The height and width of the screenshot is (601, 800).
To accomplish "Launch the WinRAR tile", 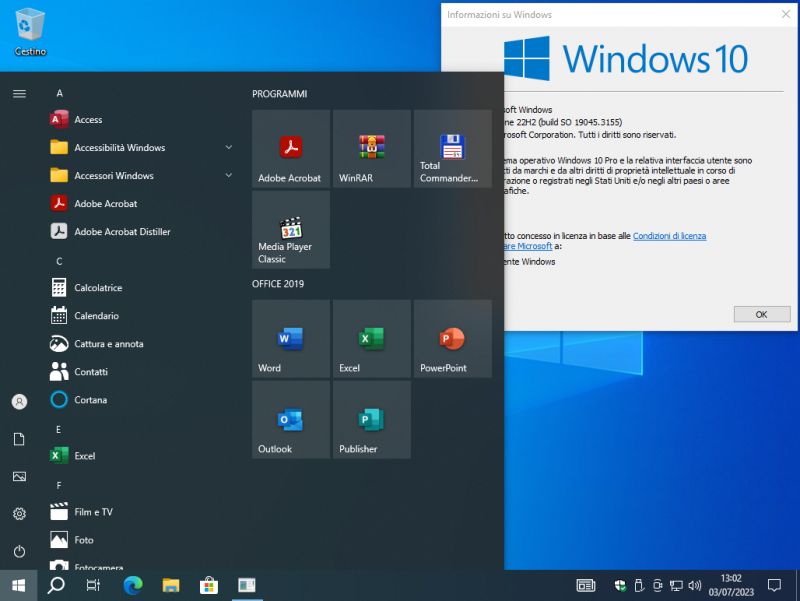I will point(372,148).
